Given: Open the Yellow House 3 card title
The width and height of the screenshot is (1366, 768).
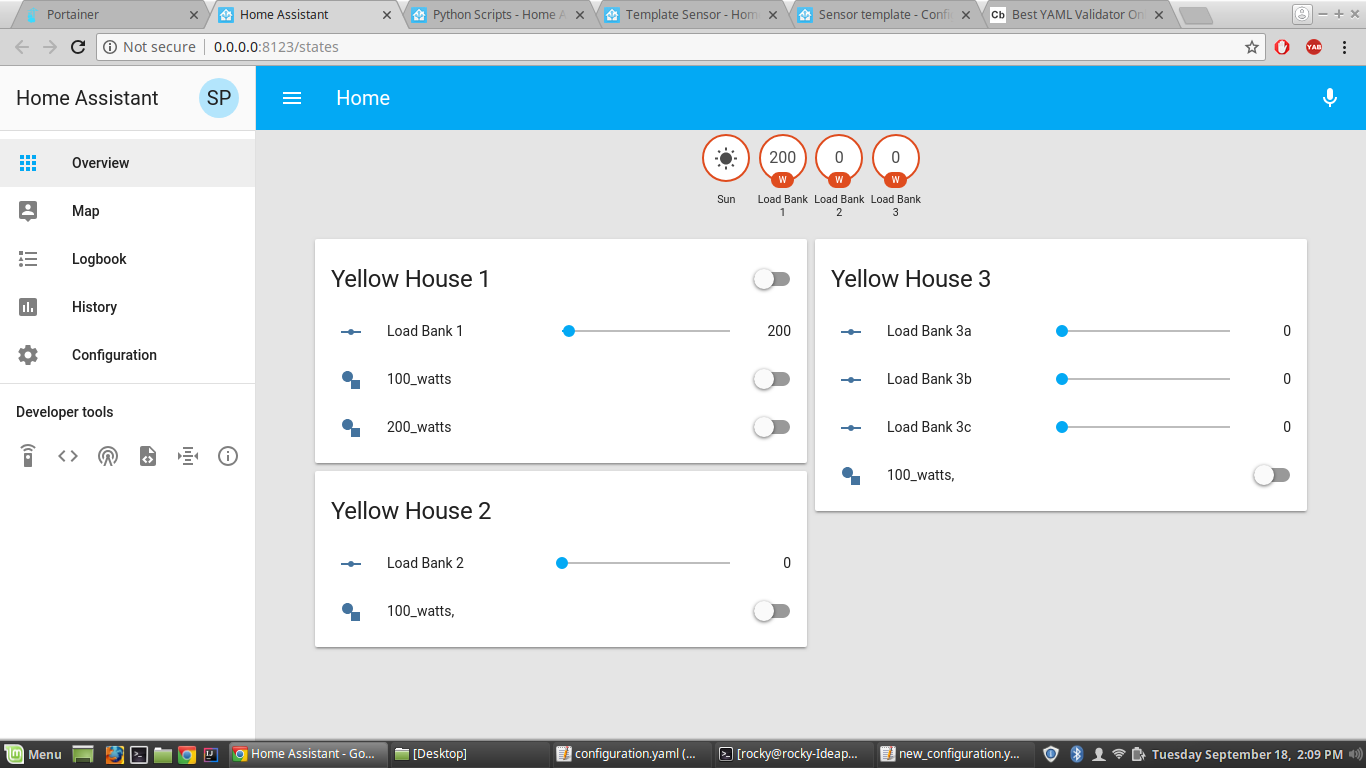Looking at the screenshot, I should tap(911, 279).
